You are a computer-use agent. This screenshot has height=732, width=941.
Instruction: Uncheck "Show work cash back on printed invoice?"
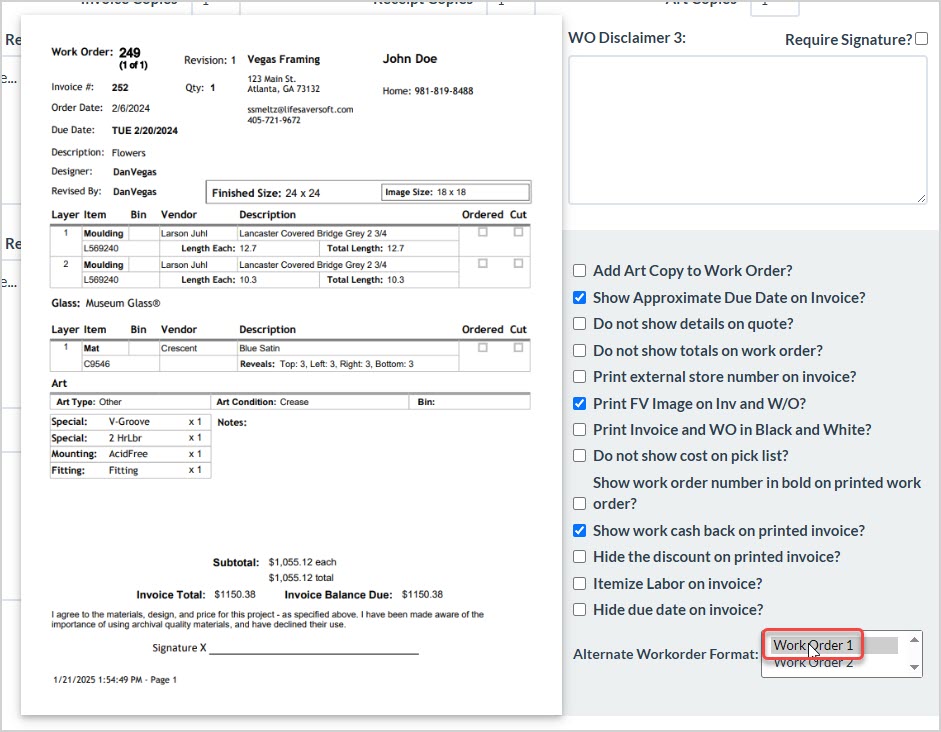(579, 531)
